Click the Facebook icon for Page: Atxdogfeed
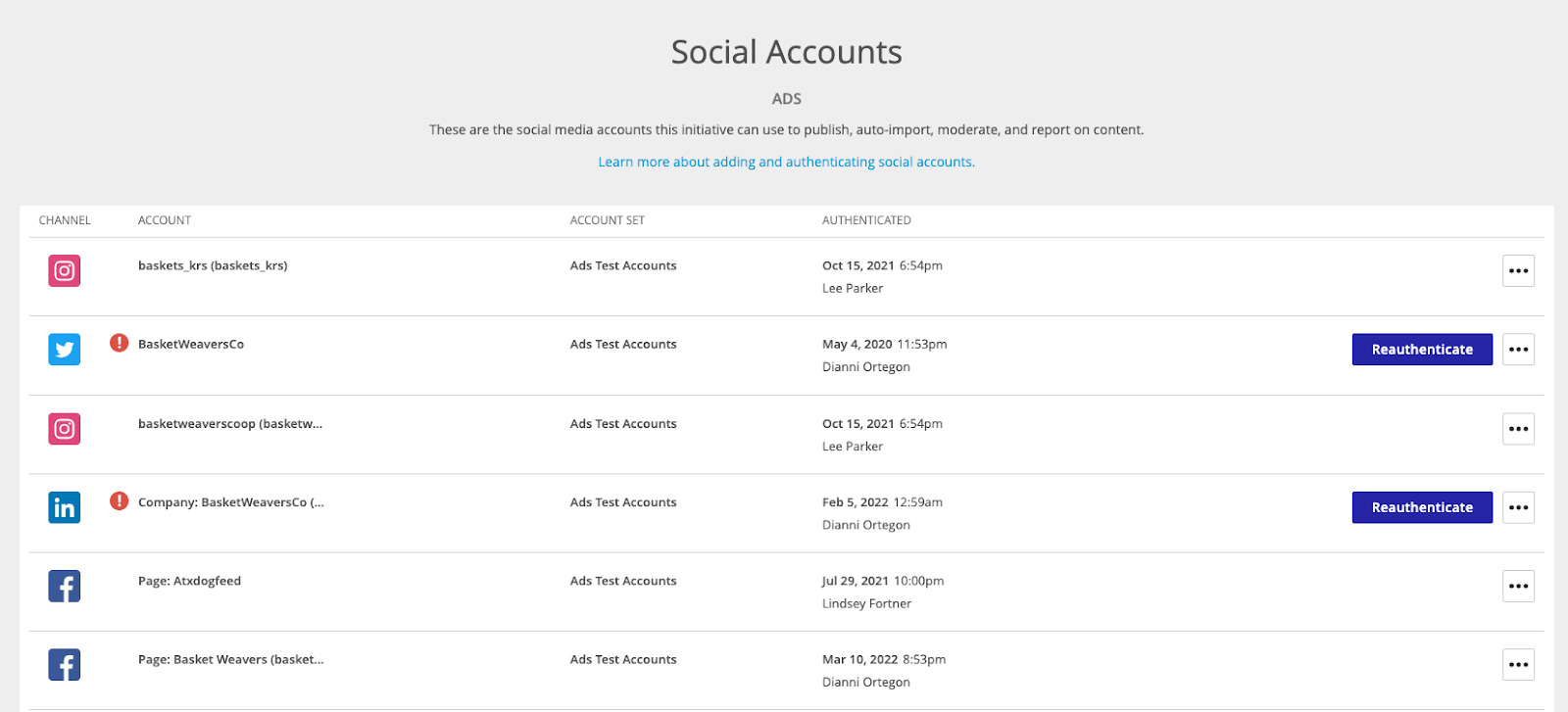 (64, 585)
